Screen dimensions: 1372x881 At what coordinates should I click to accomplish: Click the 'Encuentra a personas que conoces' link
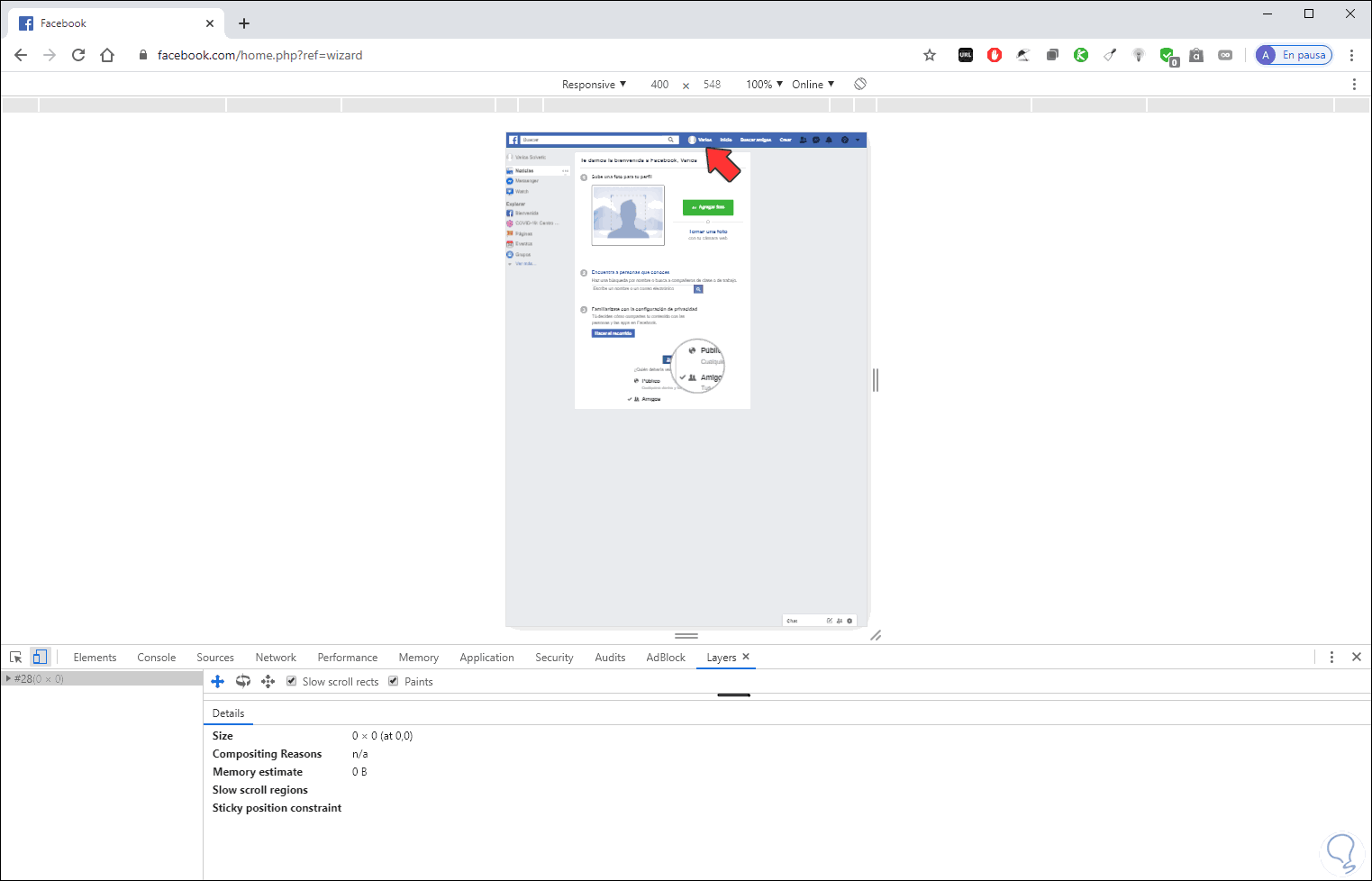[x=631, y=272]
